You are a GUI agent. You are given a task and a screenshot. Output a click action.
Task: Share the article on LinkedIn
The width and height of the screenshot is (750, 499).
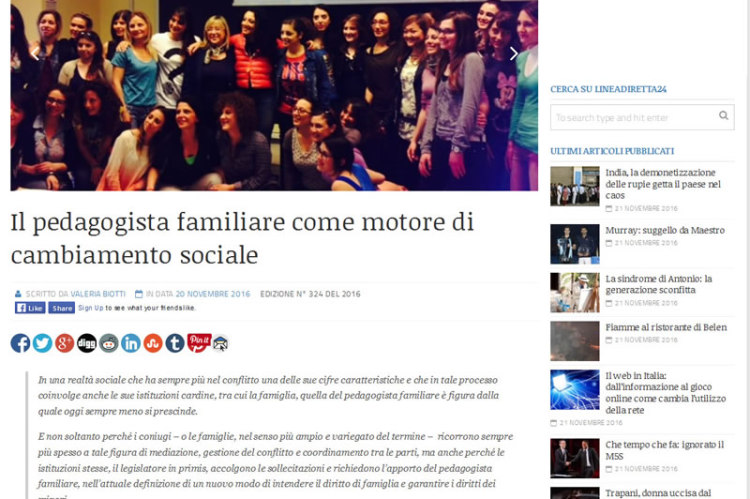131,343
